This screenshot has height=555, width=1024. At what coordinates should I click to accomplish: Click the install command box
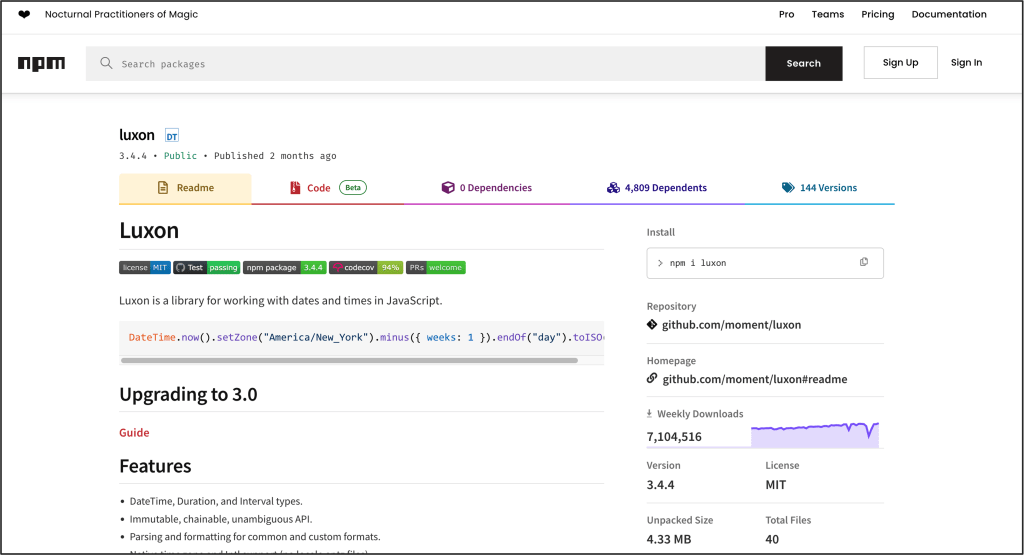pos(765,263)
